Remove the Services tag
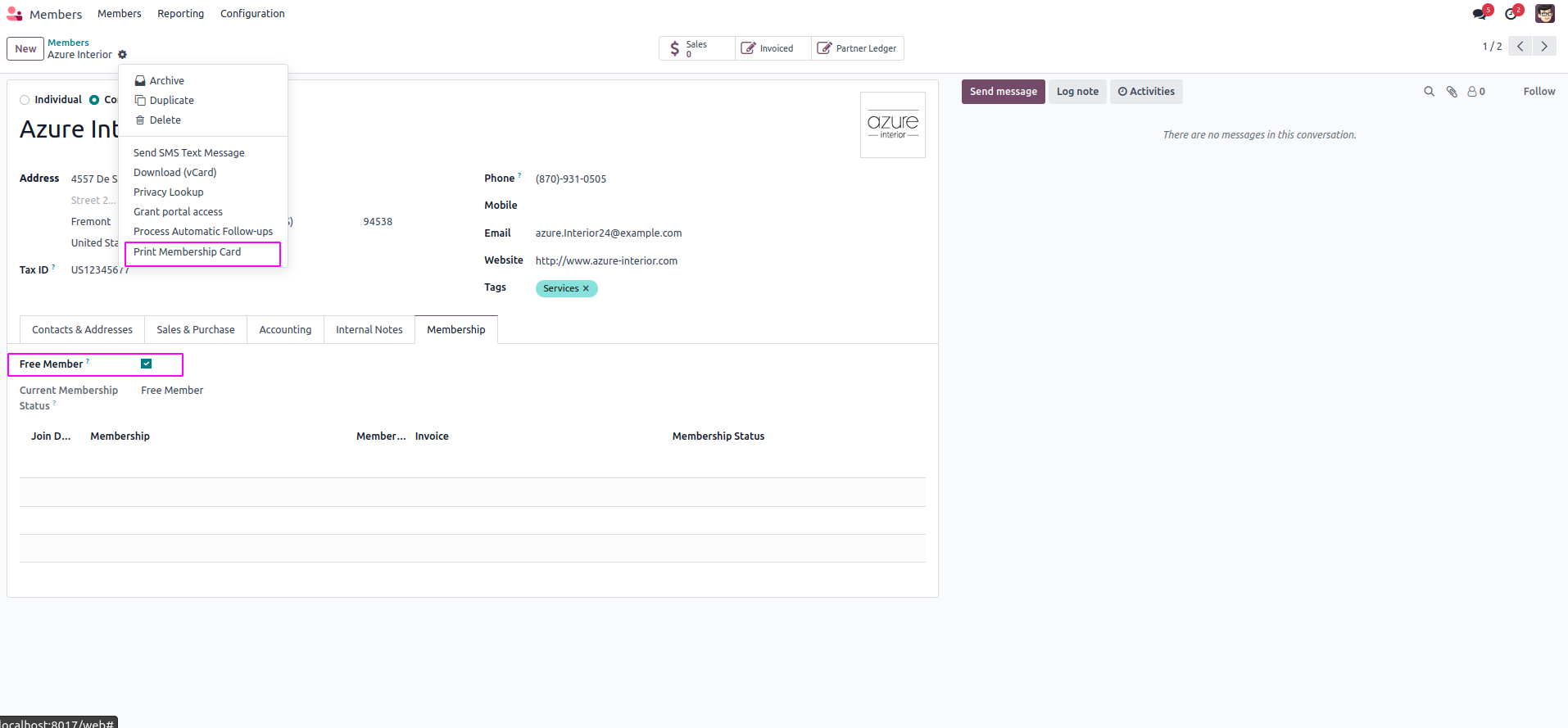 coord(586,288)
